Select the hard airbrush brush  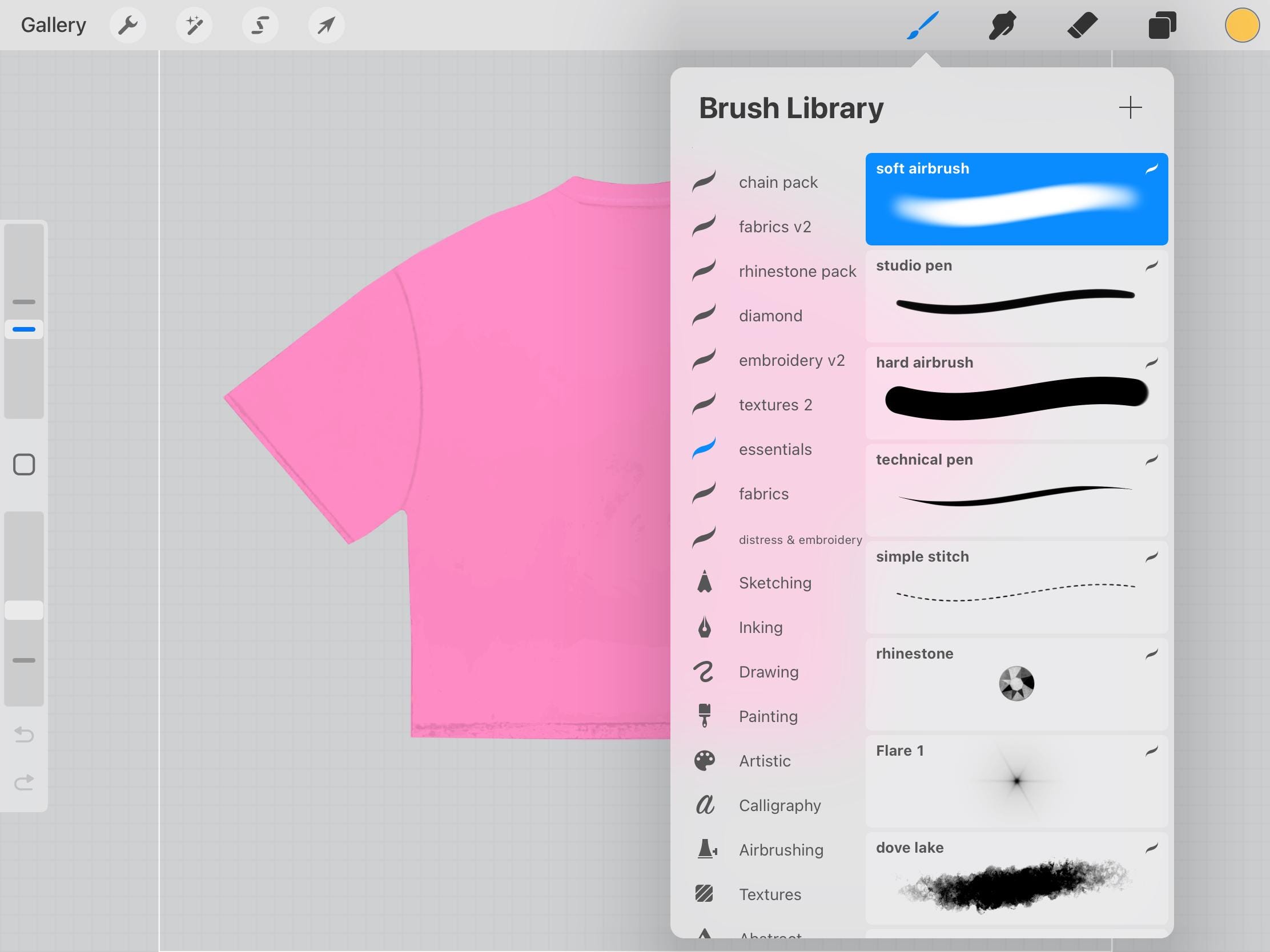(1016, 393)
